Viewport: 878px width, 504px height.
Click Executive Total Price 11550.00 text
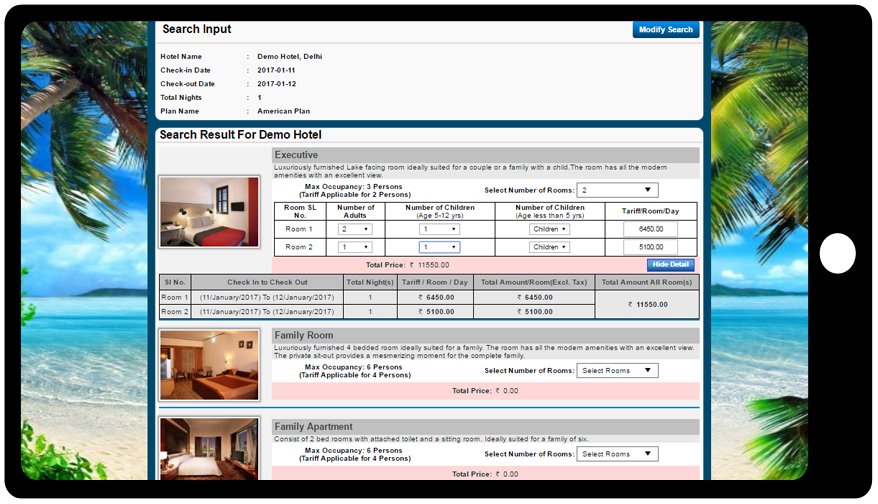(x=408, y=265)
